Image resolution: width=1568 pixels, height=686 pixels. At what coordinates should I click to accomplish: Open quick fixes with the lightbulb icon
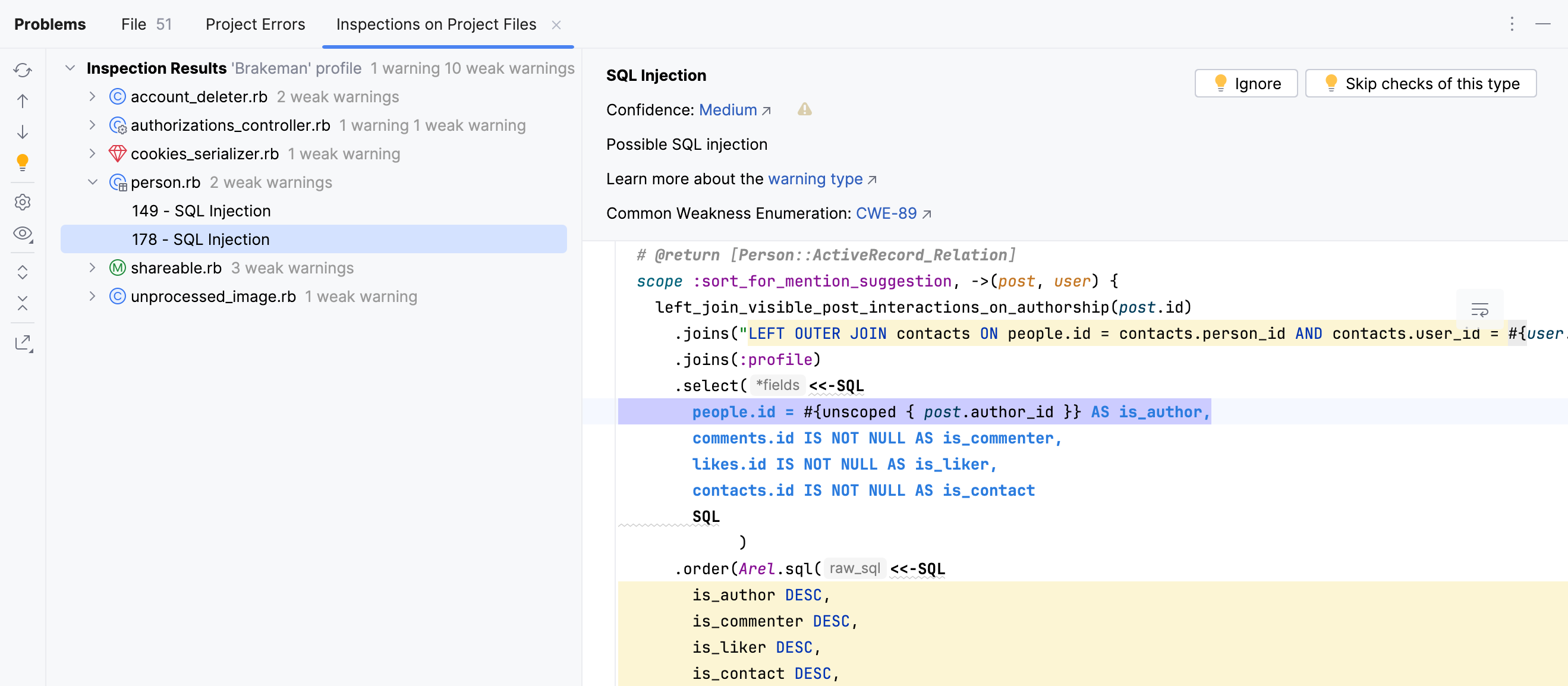23,162
